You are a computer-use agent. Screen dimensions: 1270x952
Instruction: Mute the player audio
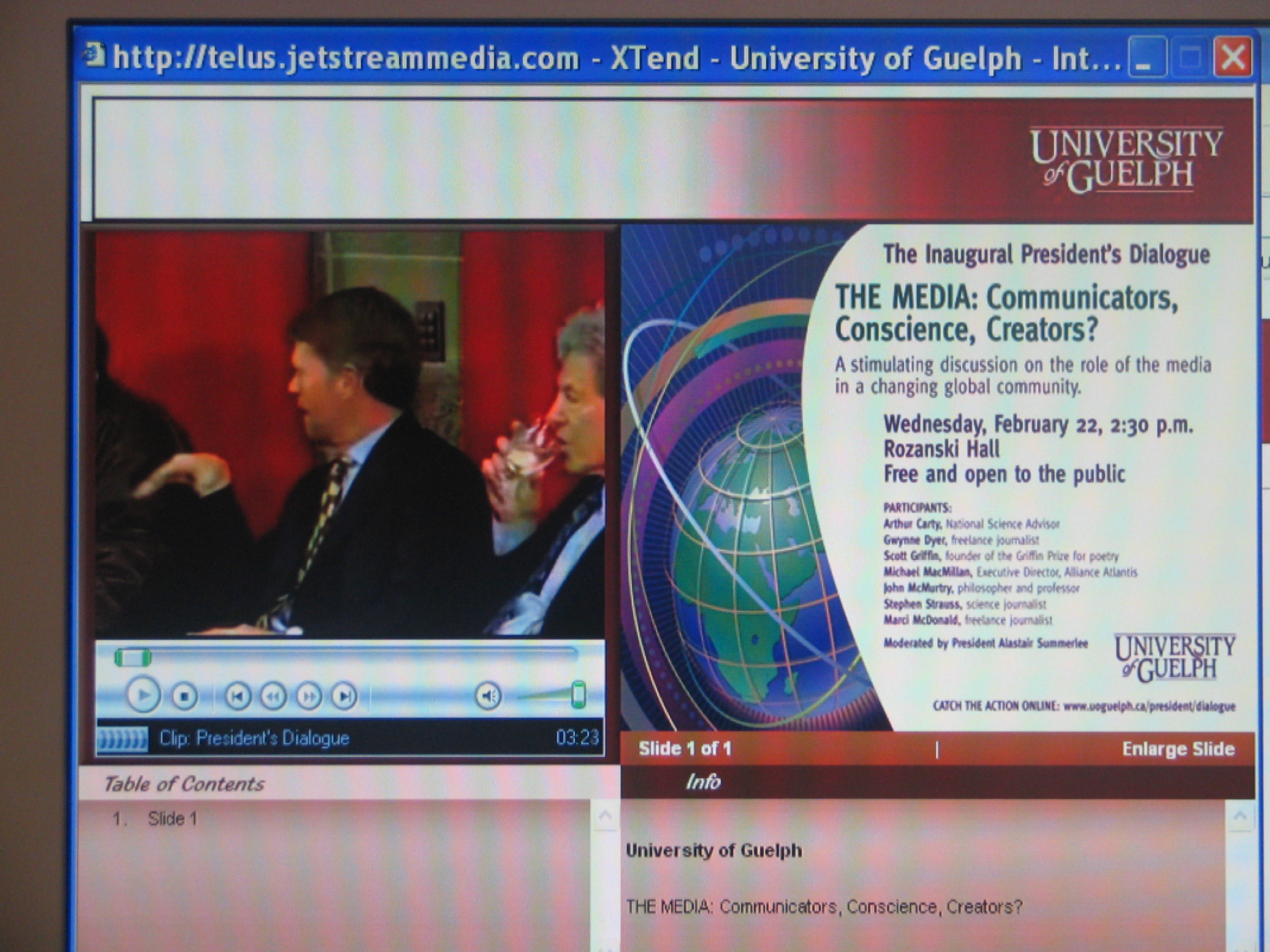pyautogui.click(x=489, y=696)
